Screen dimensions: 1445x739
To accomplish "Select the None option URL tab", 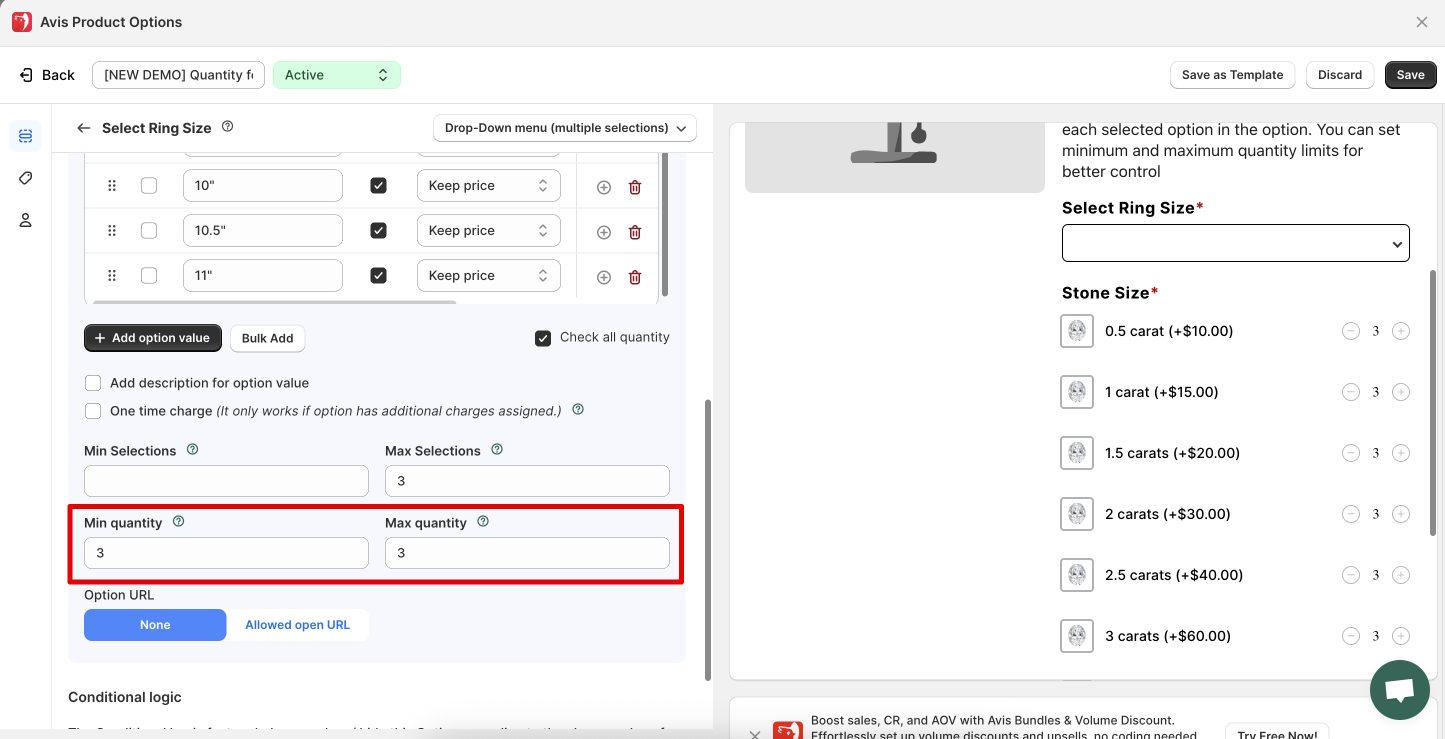I will click(x=155, y=625).
